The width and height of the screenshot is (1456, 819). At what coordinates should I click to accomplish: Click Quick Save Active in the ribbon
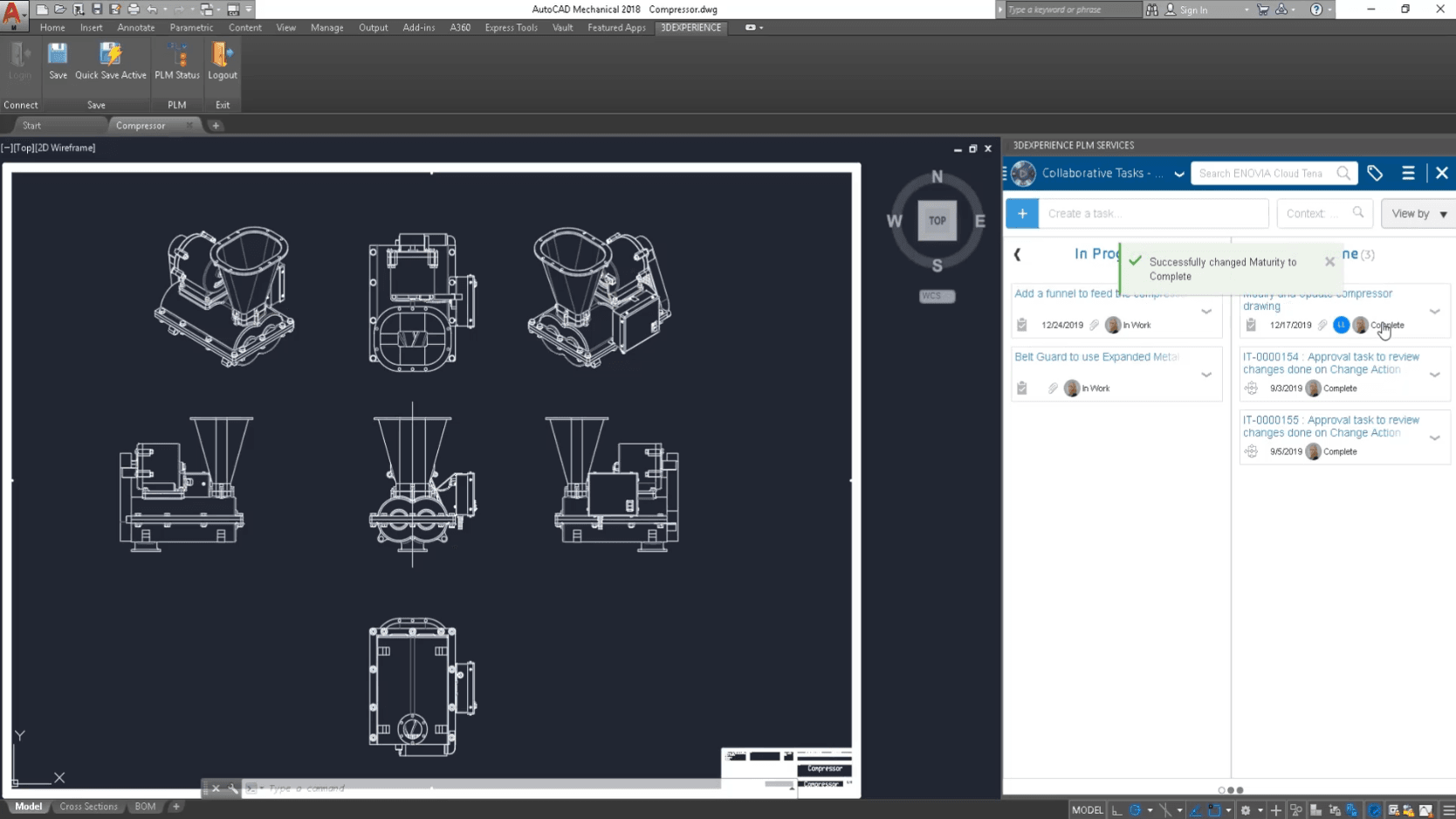(x=111, y=62)
